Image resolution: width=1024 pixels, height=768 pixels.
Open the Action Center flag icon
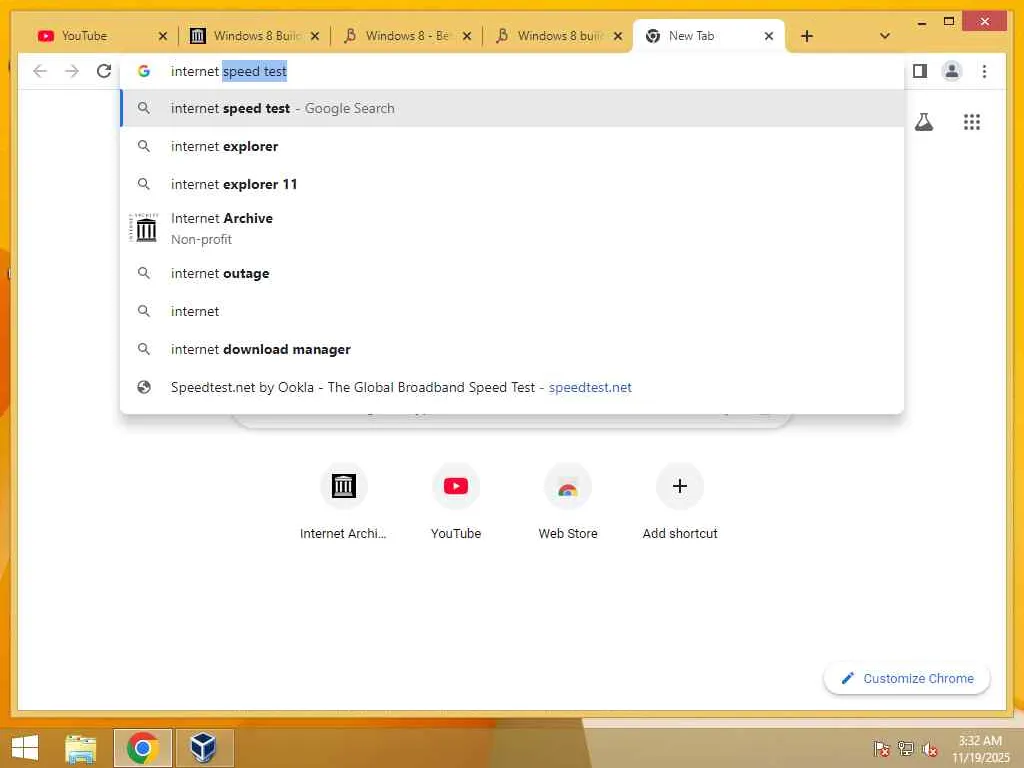point(881,748)
